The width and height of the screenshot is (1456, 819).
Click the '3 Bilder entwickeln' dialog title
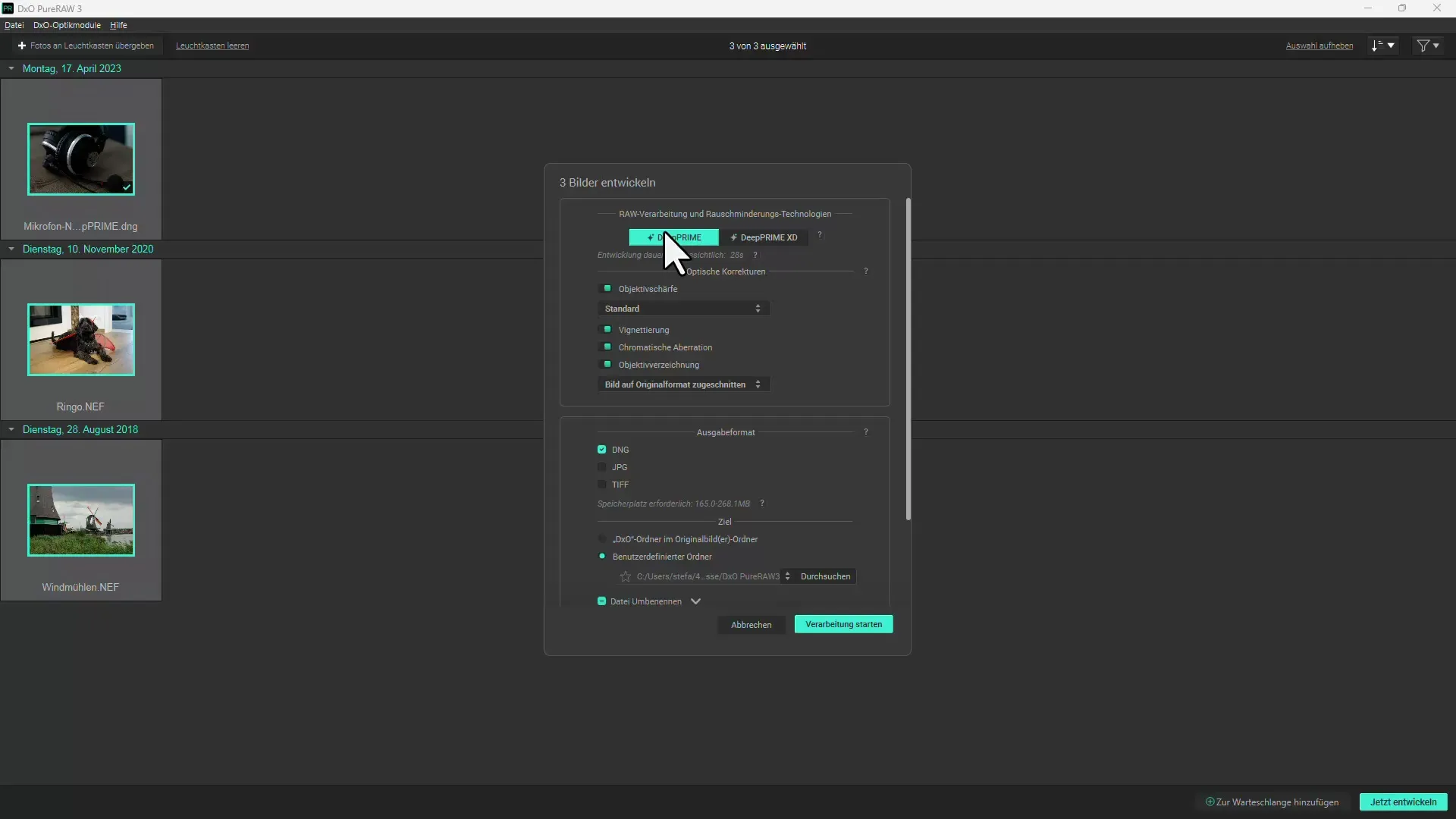point(607,183)
